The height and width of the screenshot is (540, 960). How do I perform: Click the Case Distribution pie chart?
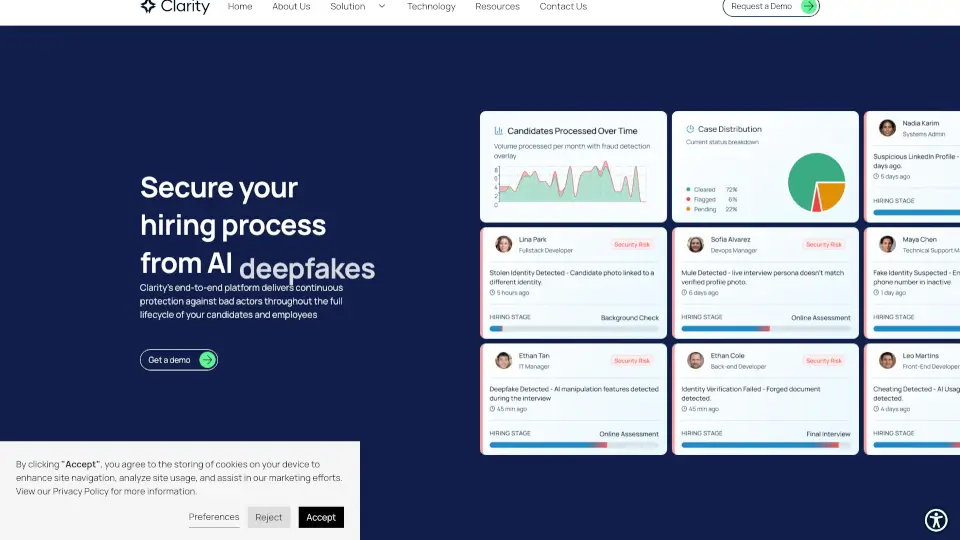tap(816, 182)
